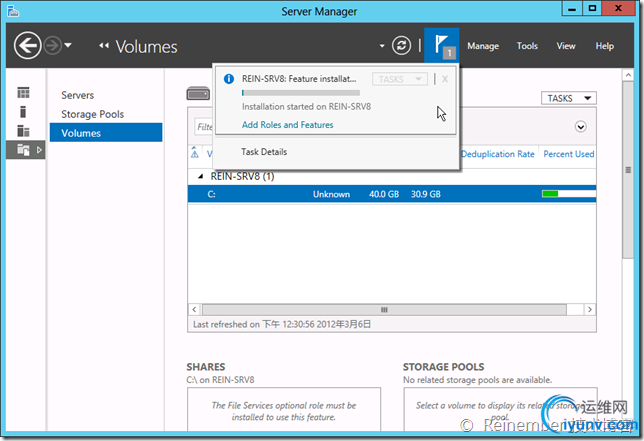
Task: Click the Unknown cell in C: row
Action: point(331,194)
